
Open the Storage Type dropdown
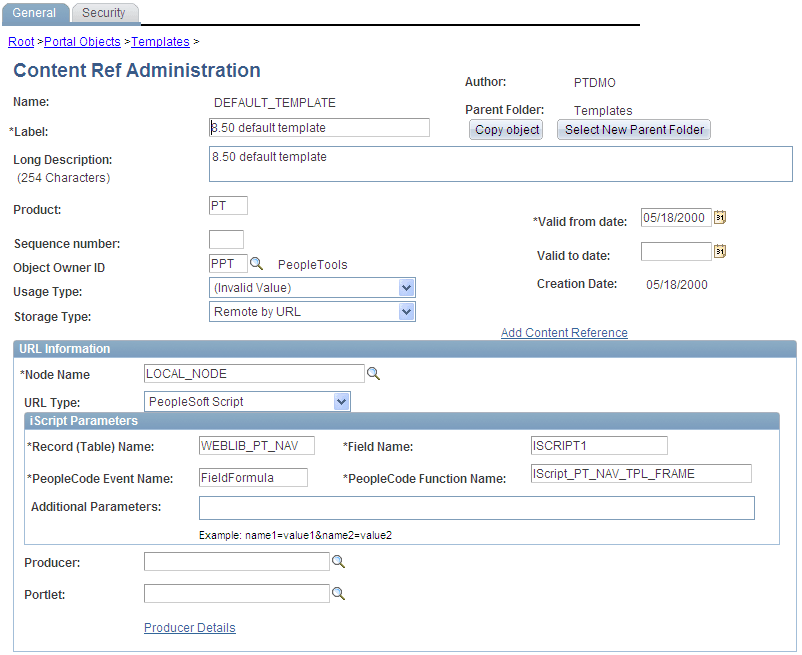tap(405, 312)
